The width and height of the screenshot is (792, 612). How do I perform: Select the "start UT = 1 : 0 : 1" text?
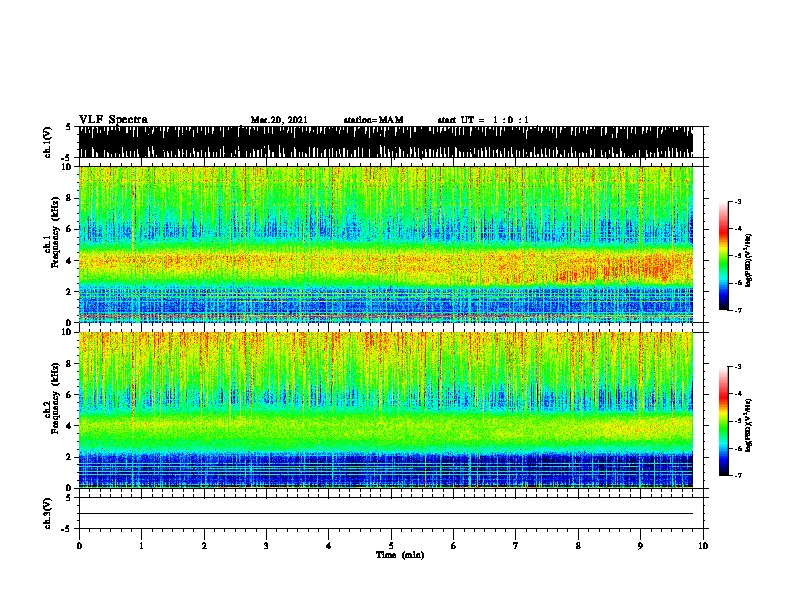click(x=483, y=120)
